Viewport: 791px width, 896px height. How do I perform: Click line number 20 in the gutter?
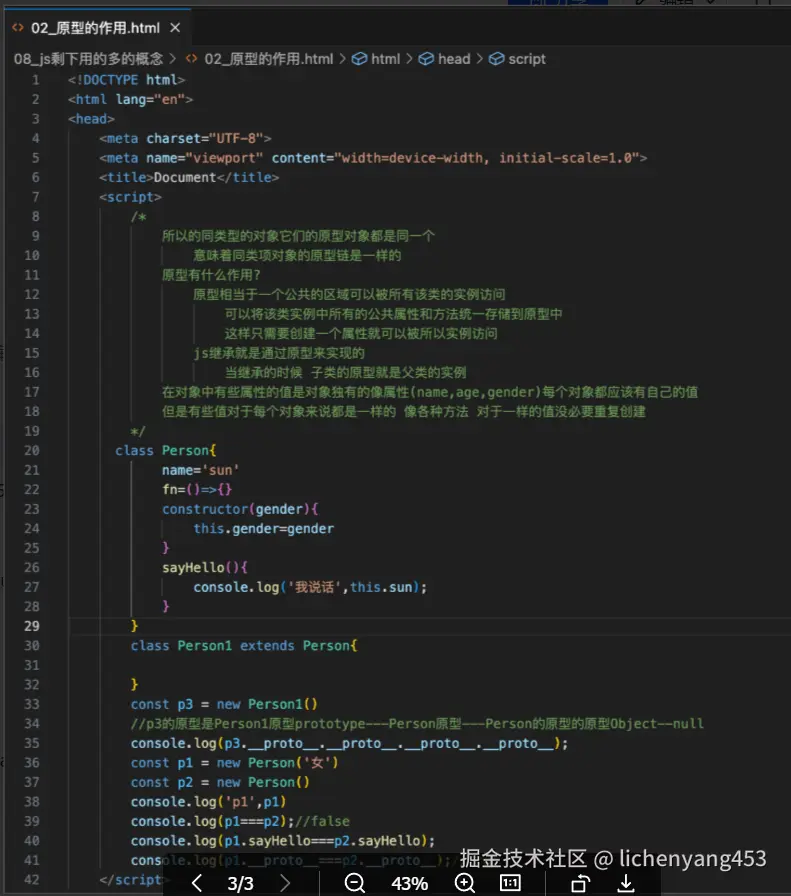pyautogui.click(x=32, y=450)
